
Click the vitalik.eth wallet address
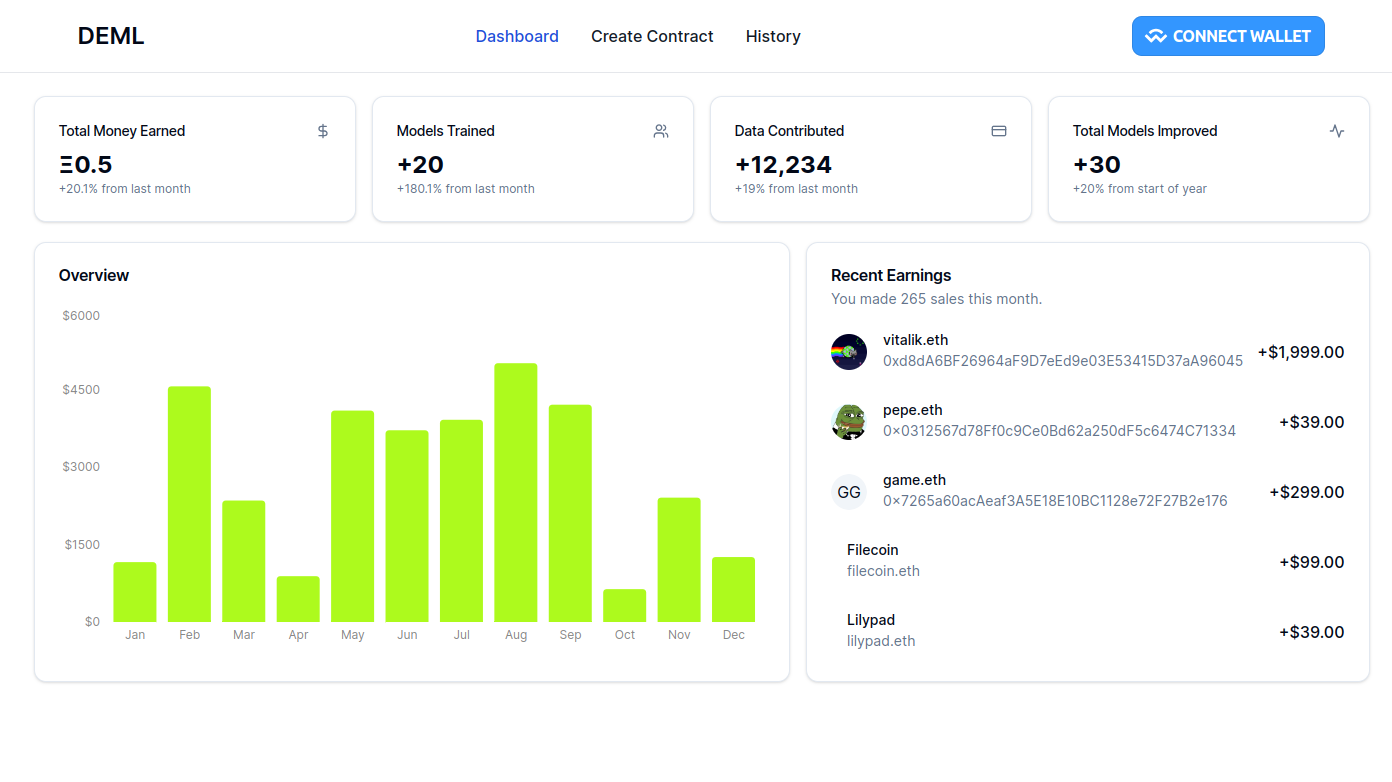[x=1063, y=361]
